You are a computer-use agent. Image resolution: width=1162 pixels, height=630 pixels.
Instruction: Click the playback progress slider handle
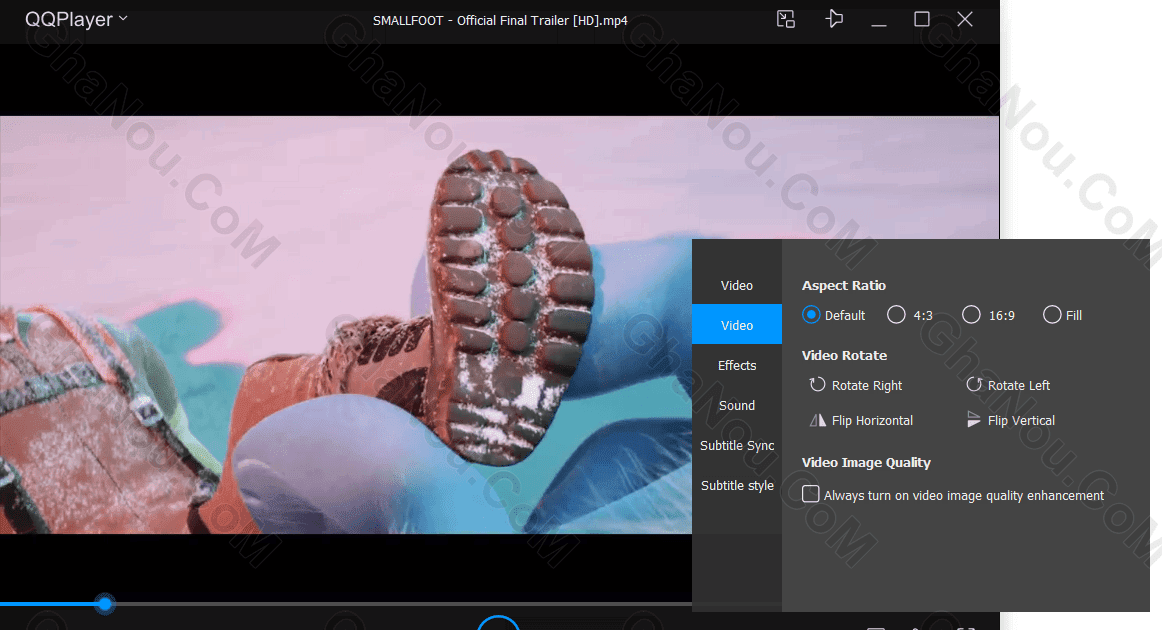pos(105,604)
